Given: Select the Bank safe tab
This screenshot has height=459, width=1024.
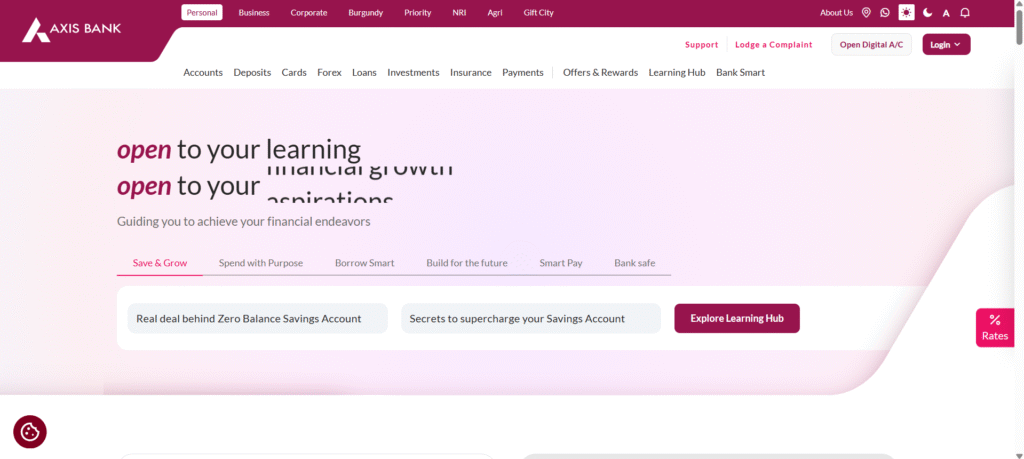Looking at the screenshot, I should coord(634,263).
